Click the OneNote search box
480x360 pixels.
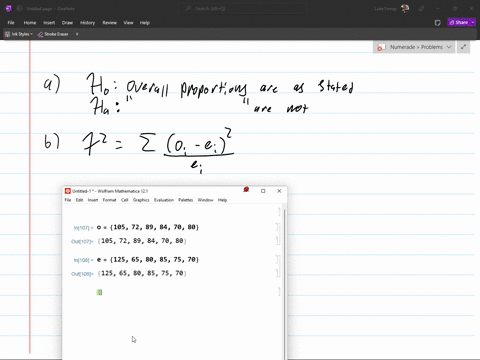(x=243, y=9)
